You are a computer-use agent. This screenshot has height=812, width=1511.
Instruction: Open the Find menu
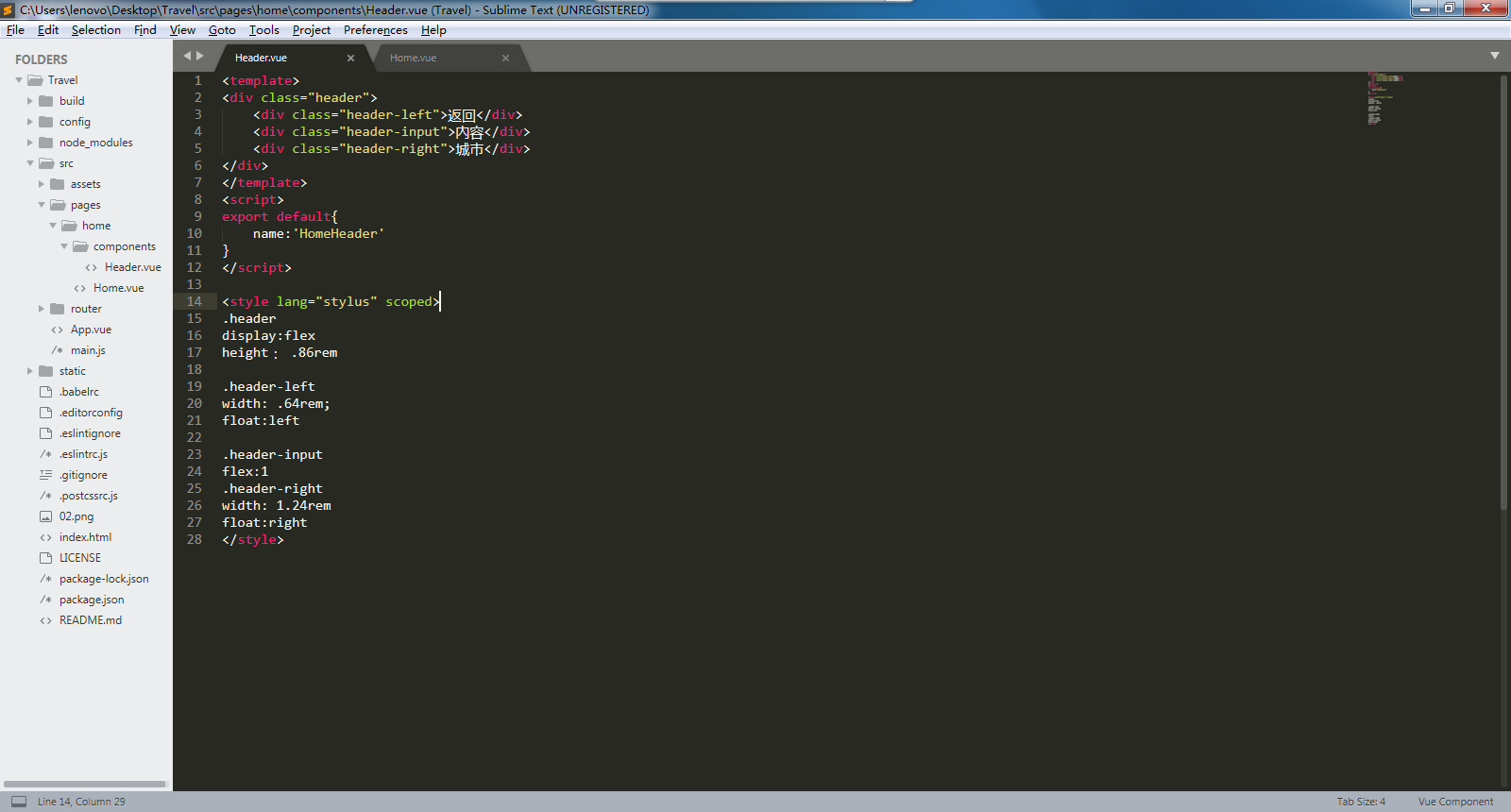click(144, 30)
